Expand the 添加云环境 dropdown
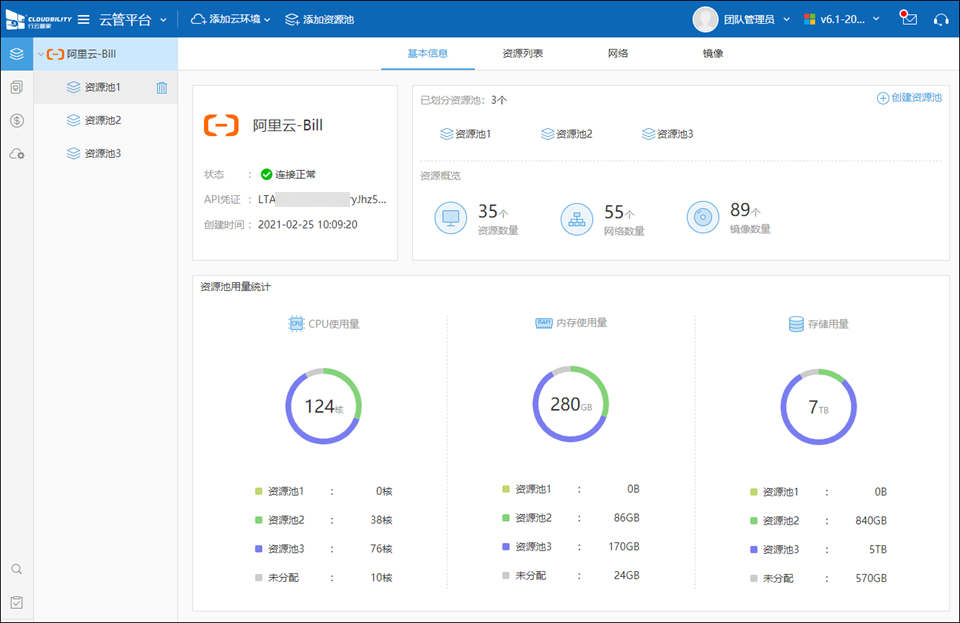960x623 pixels. coord(231,19)
